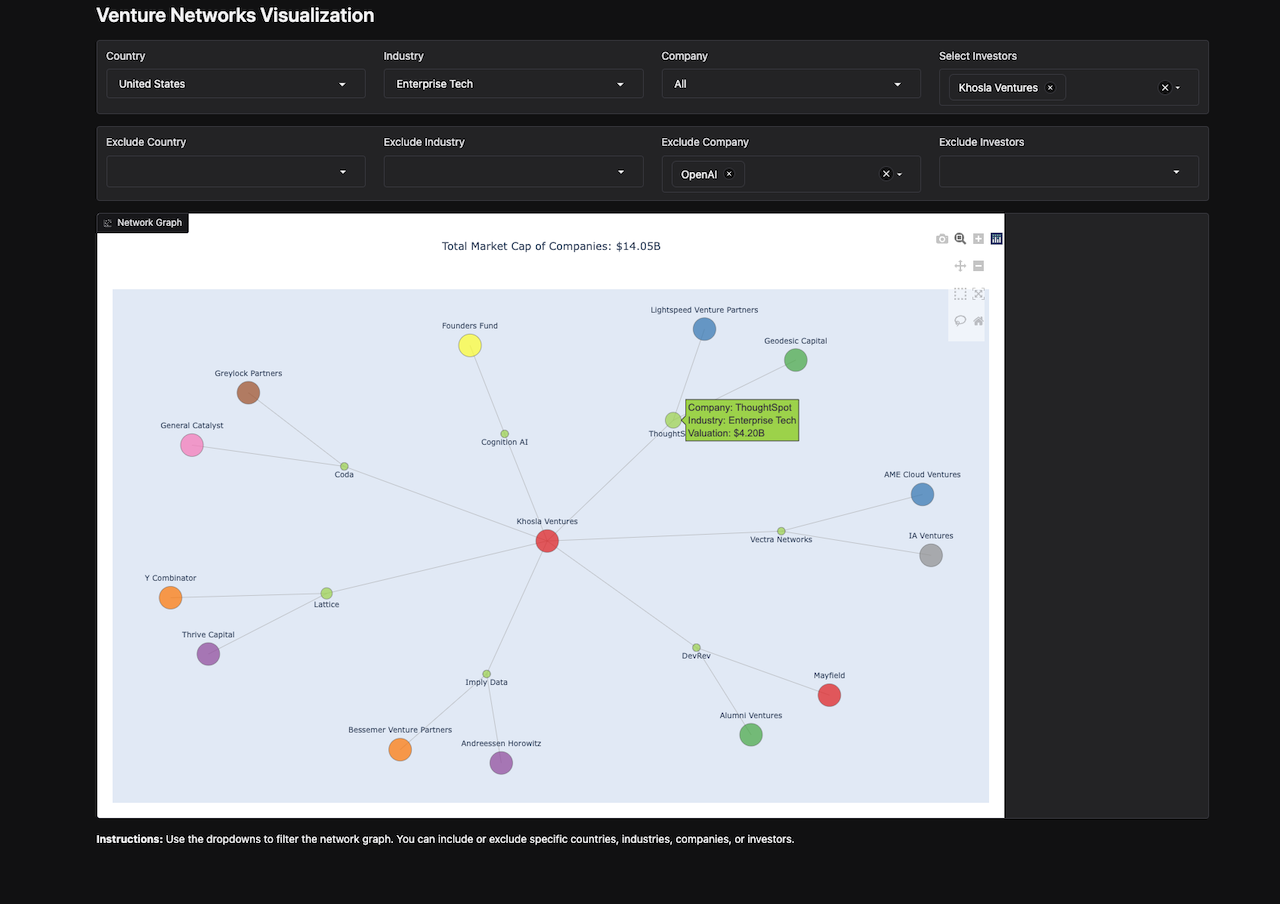Viewport: 1280px width, 904px height.
Task: Click the Total Market Cap of Companies title
Action: [x=551, y=246]
